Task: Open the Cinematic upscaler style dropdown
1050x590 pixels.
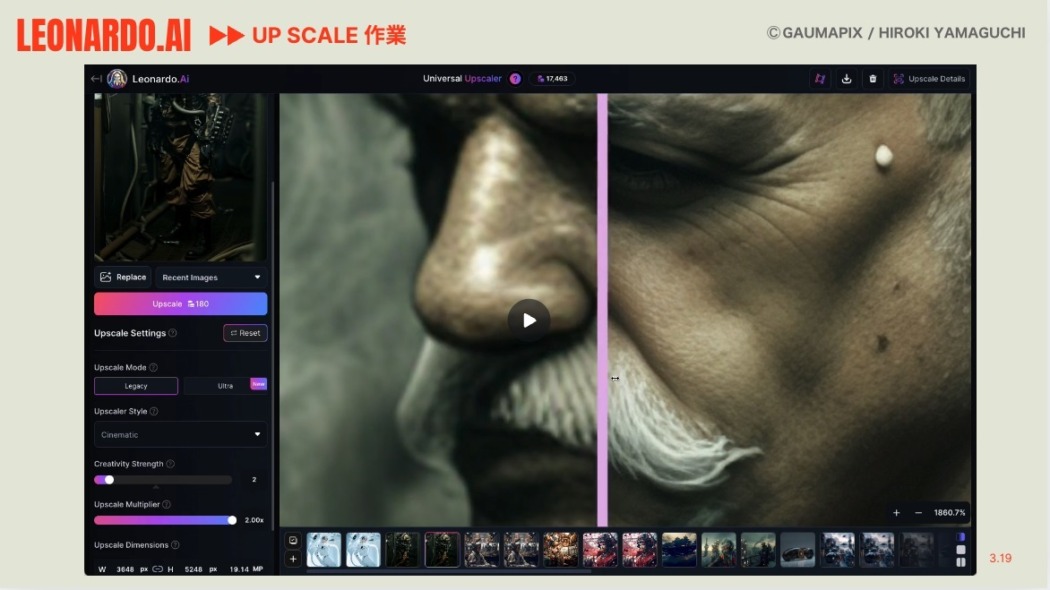Action: (180, 435)
